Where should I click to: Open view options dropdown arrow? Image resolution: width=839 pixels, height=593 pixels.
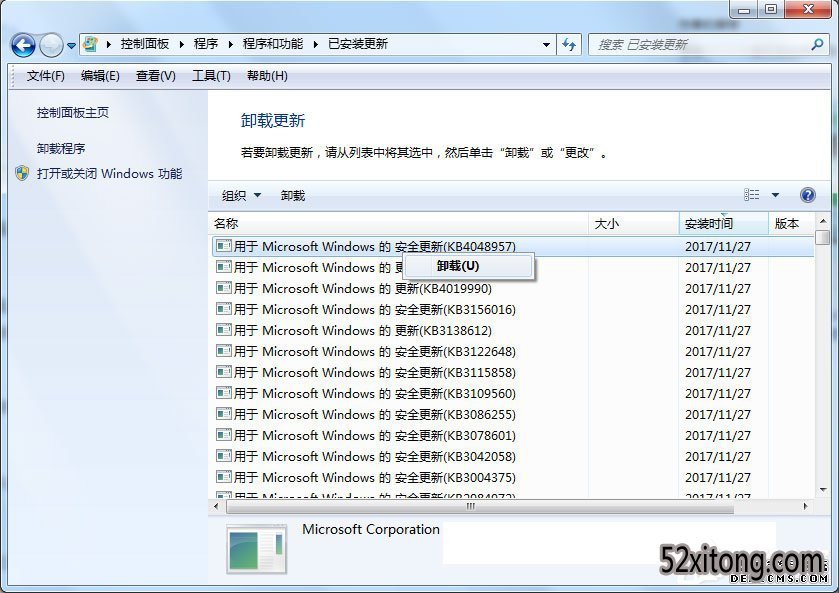pos(775,195)
